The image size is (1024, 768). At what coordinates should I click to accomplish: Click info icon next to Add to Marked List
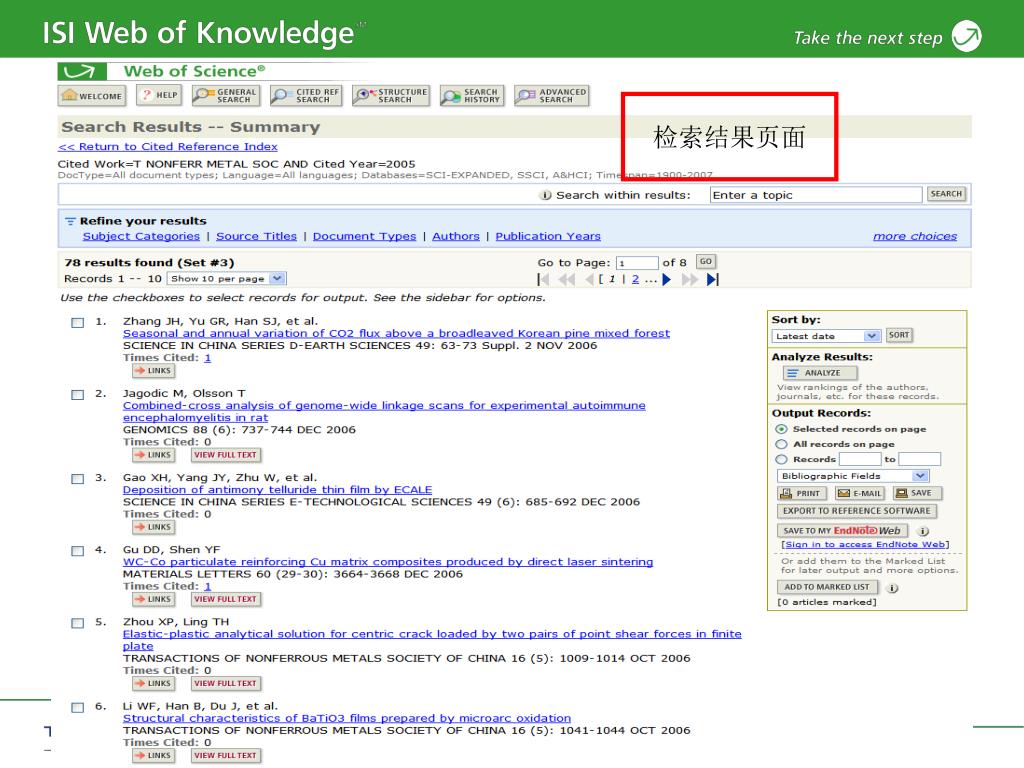893,588
